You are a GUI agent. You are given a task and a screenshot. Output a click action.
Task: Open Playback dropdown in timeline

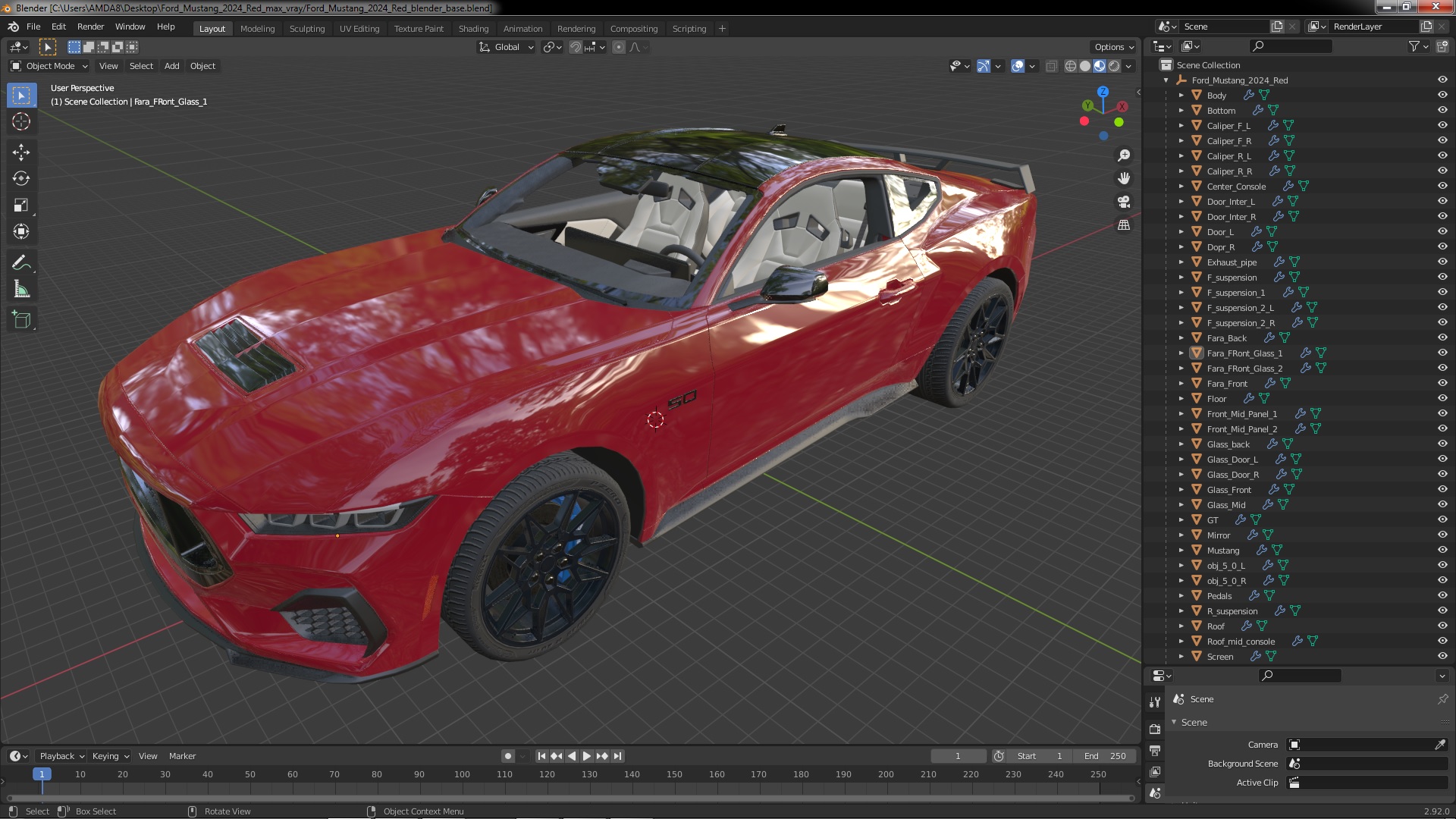(x=61, y=756)
